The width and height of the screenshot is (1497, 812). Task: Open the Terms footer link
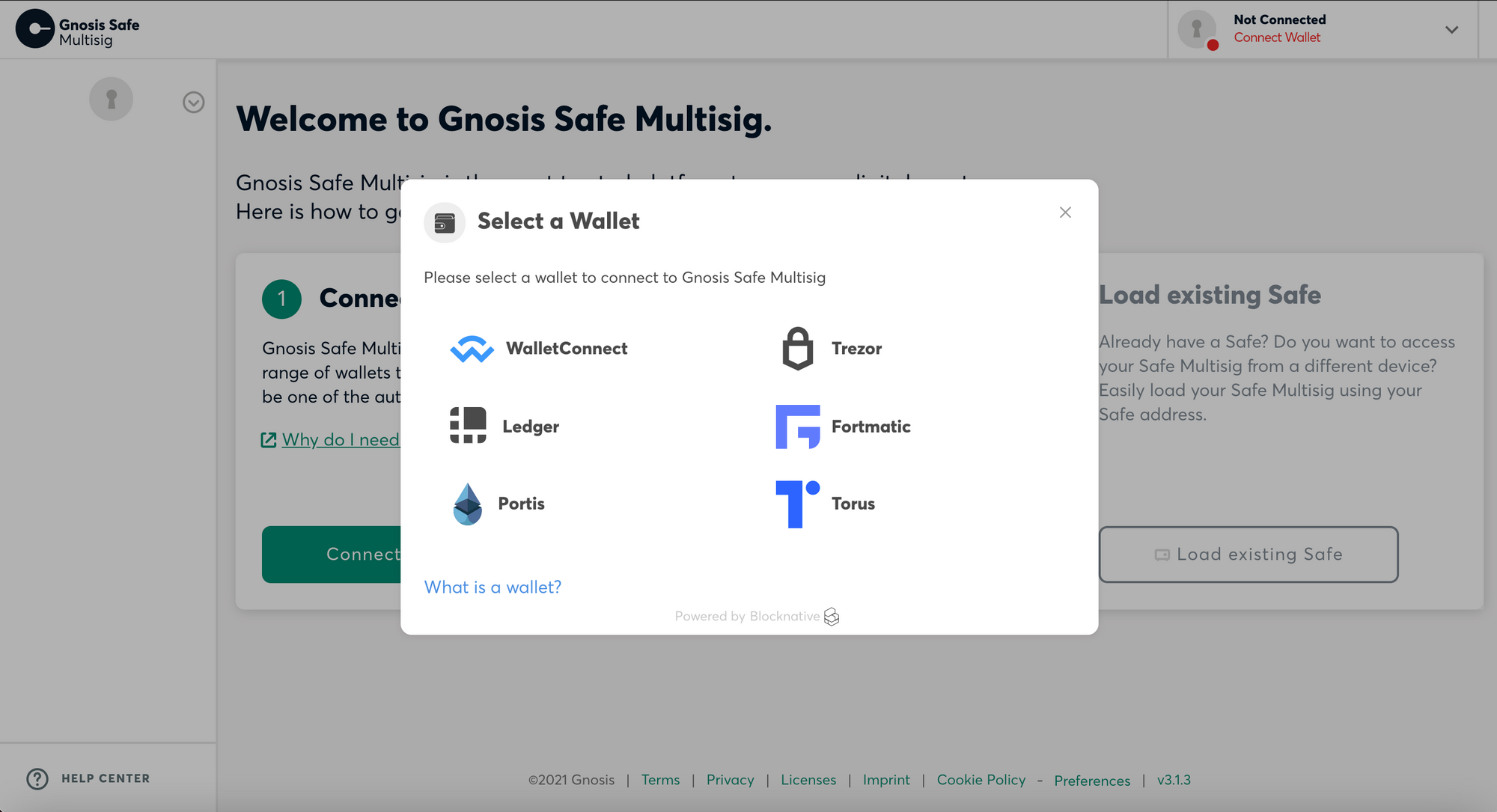click(660, 780)
